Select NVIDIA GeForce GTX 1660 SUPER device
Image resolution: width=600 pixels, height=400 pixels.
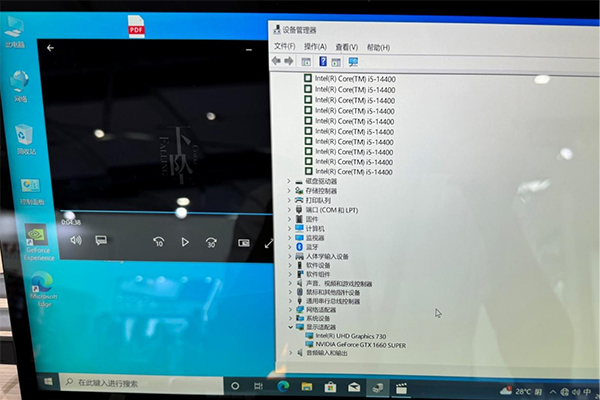tap(360, 344)
